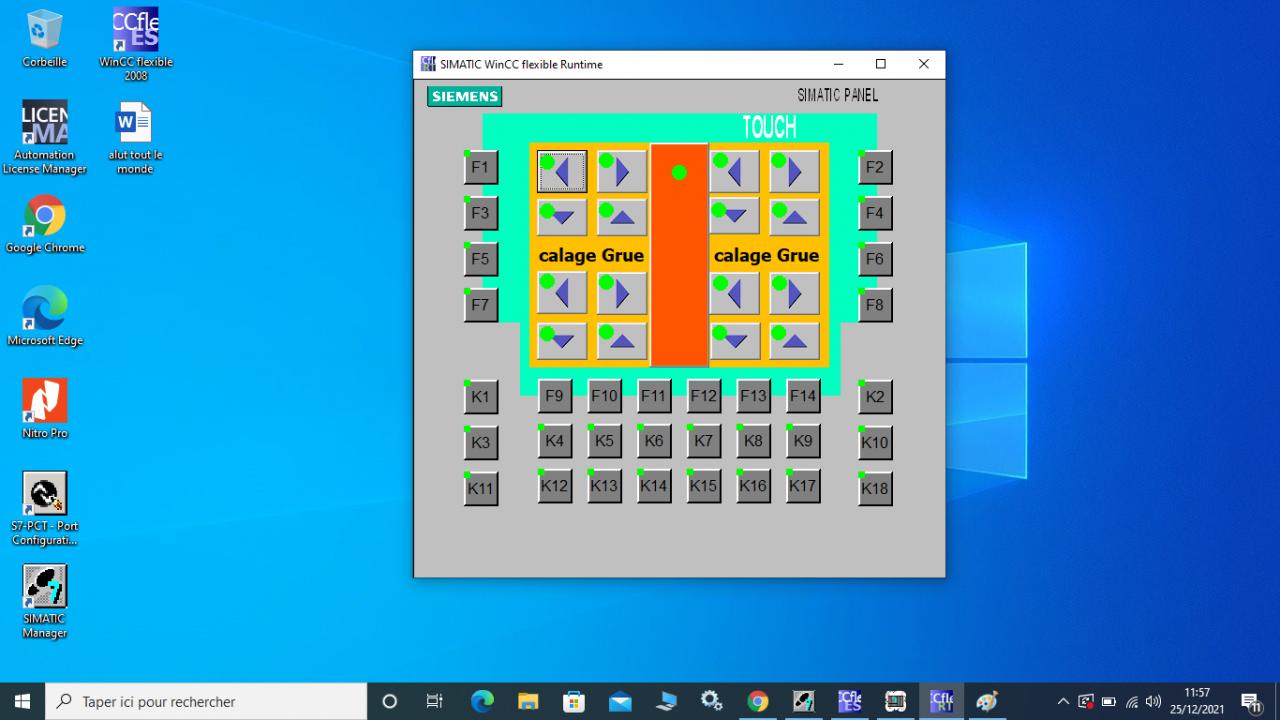The width and height of the screenshot is (1280, 720).
Task: Select the Nitro Pro desktop icon
Action: click(45, 410)
